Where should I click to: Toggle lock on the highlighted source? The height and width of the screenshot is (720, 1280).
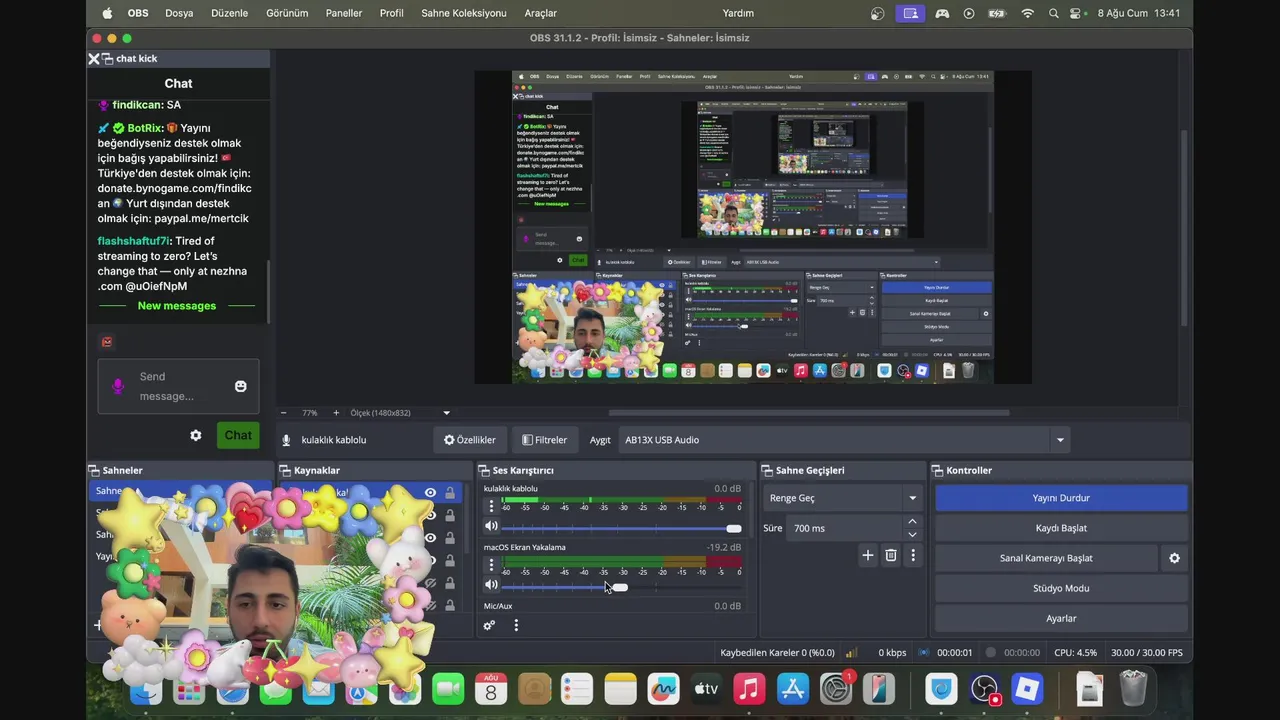[x=450, y=493]
